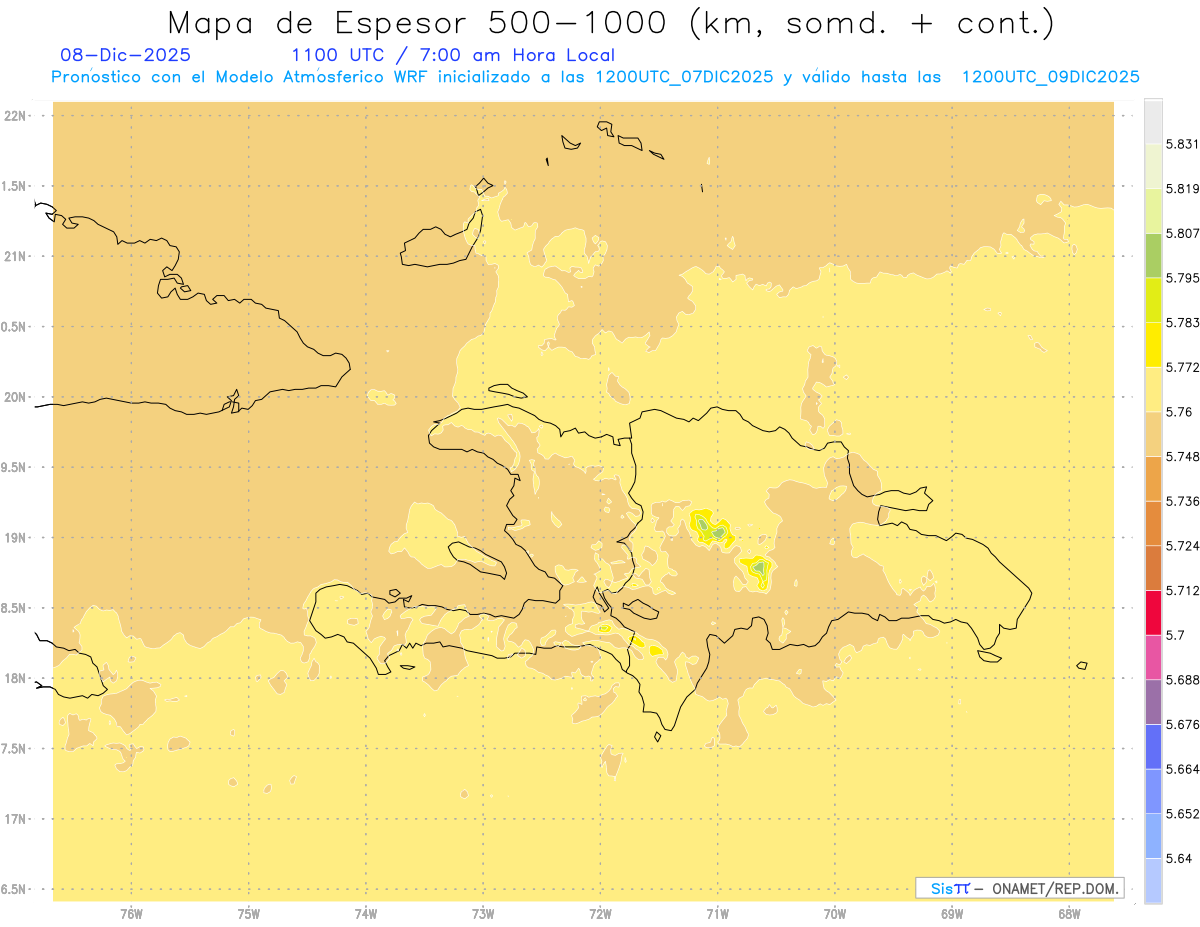Viewport: 1200px width, 927px height.
Task: Click the legend value 5.652
Action: pyautogui.click(x=1182, y=814)
